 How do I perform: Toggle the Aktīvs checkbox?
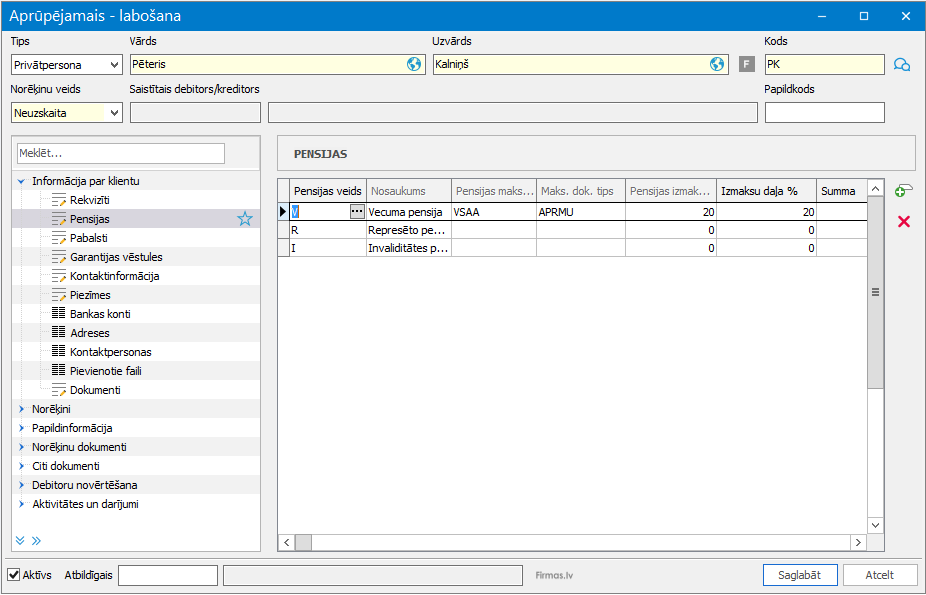pyautogui.click(x=14, y=575)
